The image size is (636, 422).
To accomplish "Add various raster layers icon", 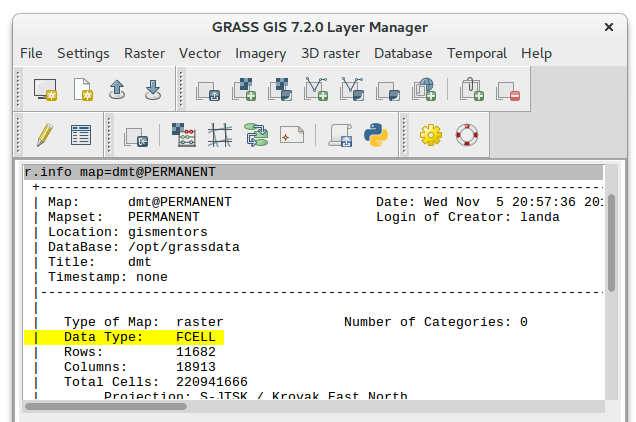I will coord(280,90).
